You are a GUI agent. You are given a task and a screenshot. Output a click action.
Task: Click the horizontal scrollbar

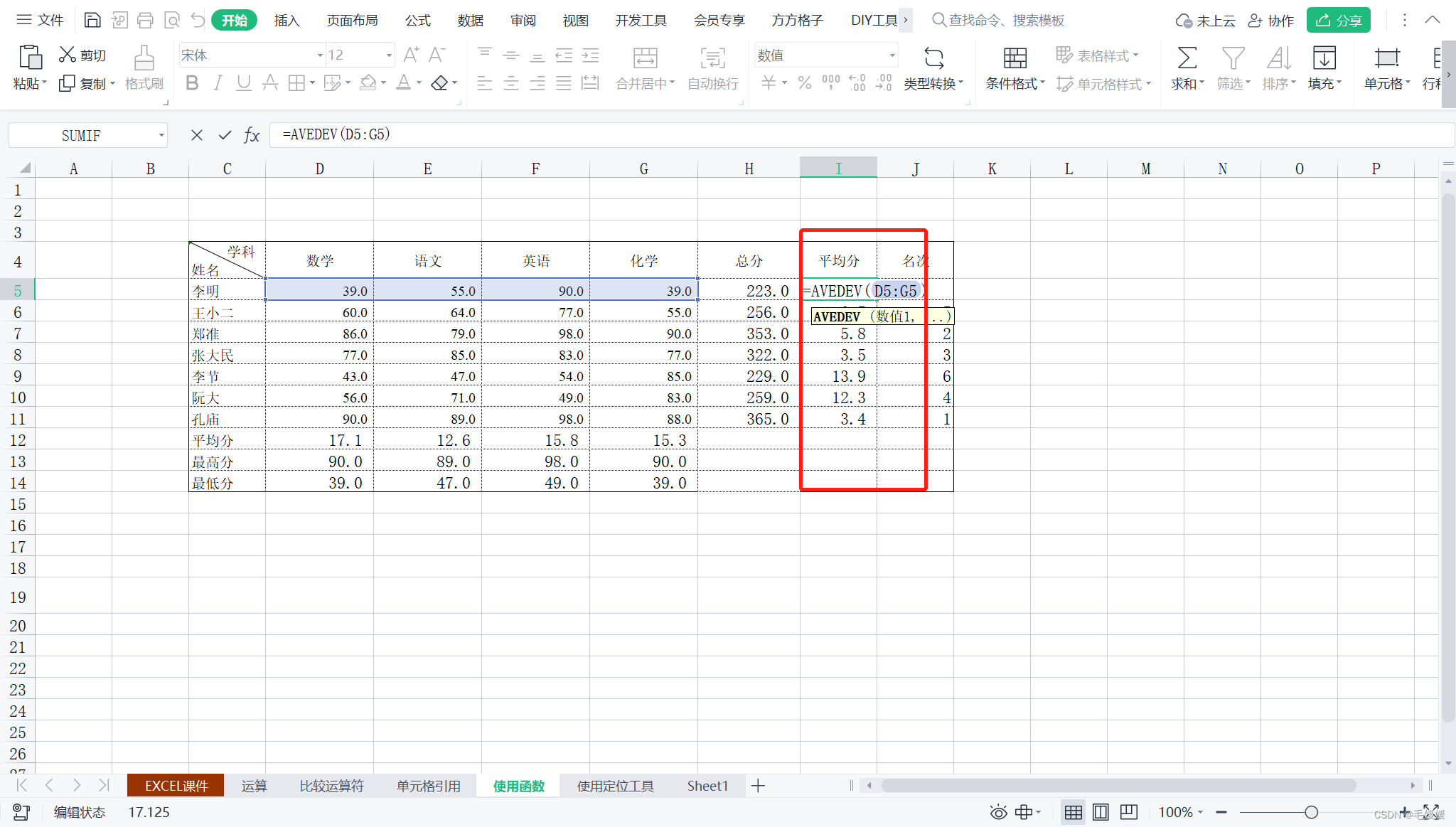1118,785
